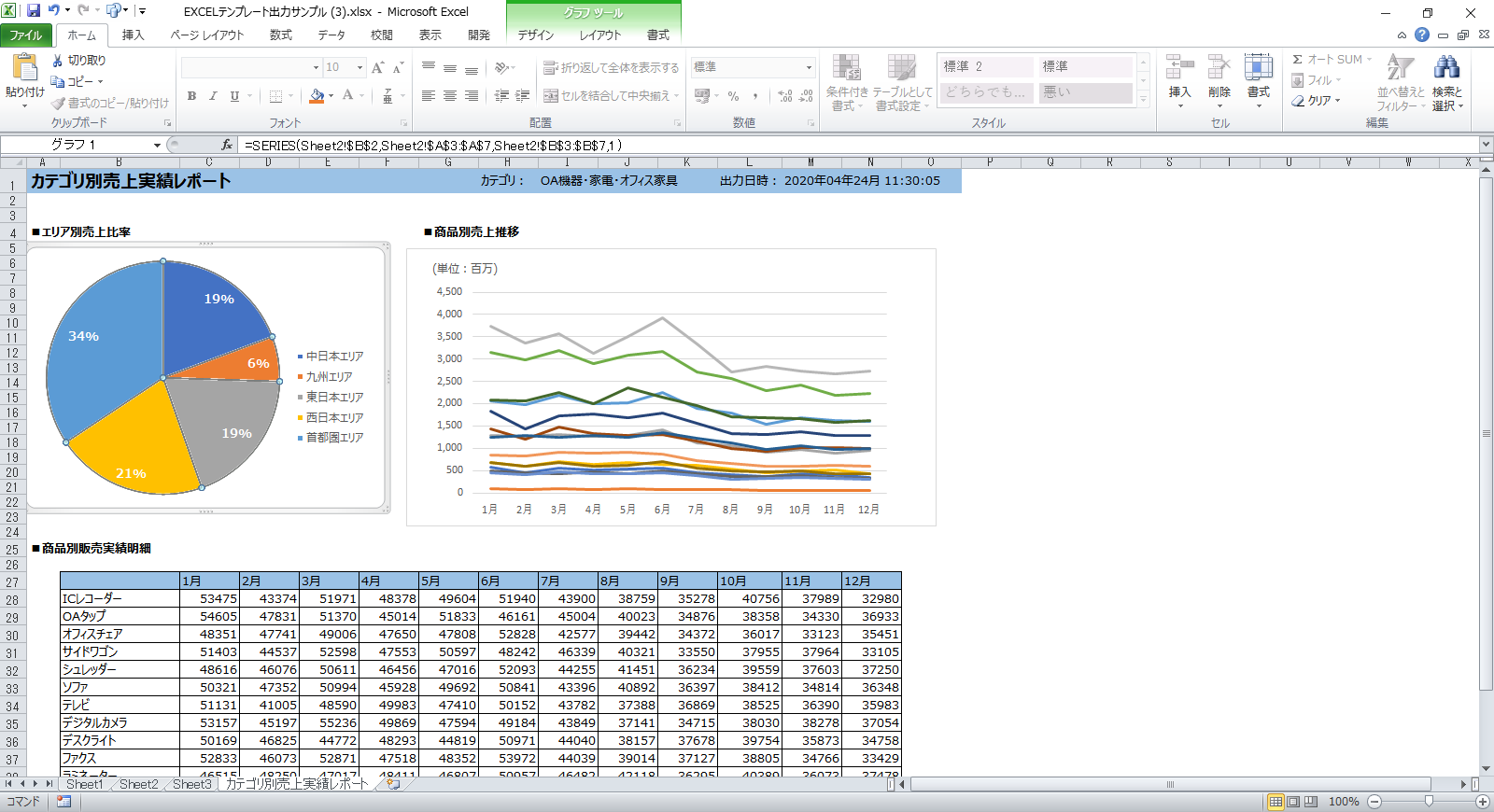This screenshot has width=1494, height=812.
Task: Click the macro record icon in status bar
Action: click(63, 801)
